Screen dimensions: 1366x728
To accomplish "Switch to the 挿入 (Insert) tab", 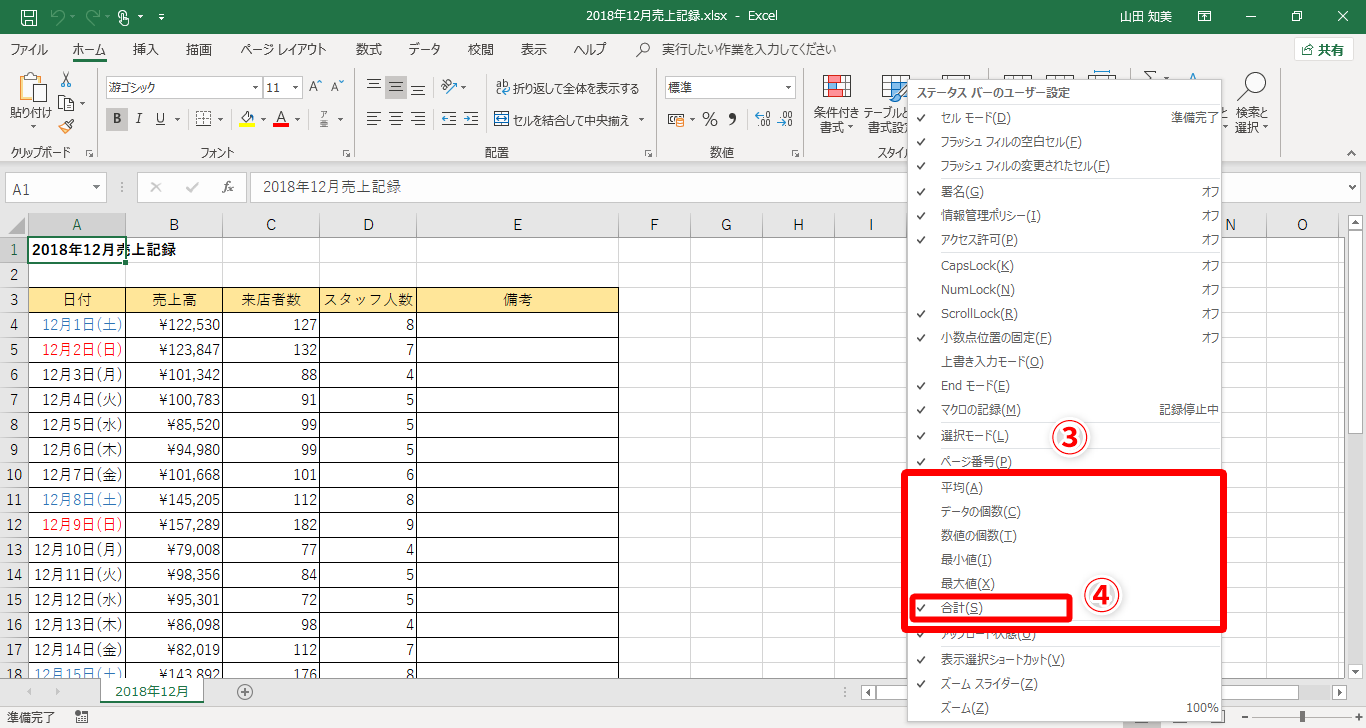I will click(146, 49).
